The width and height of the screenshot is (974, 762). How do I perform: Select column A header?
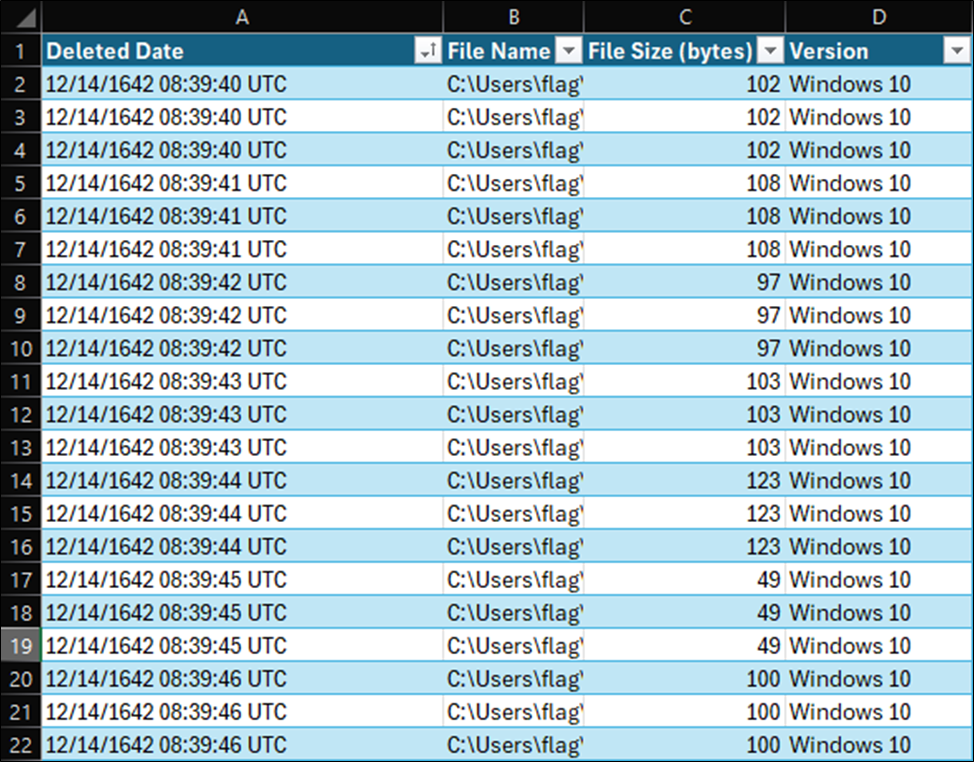point(242,16)
